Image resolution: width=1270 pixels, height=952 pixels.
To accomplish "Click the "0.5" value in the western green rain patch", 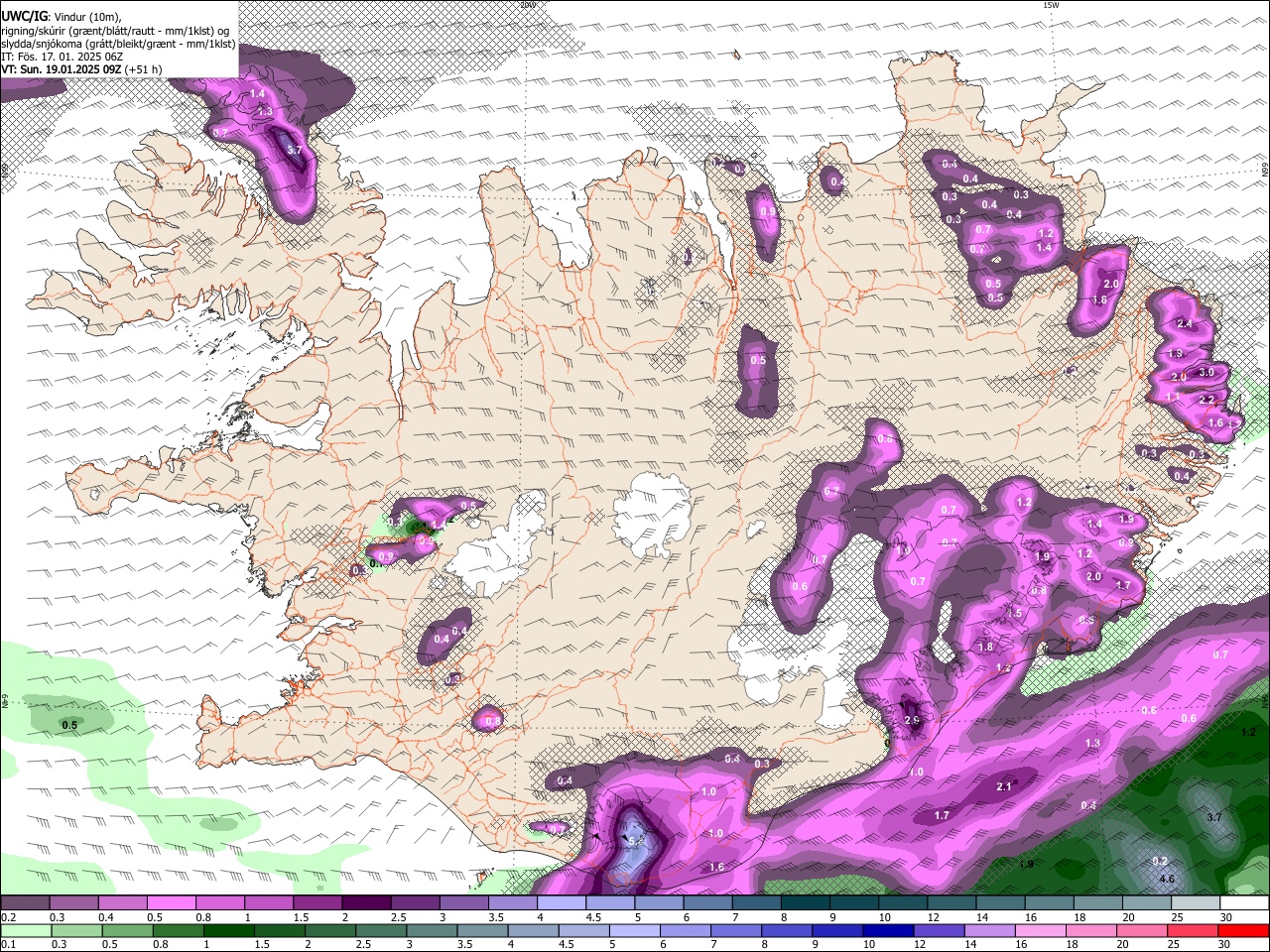I will pyautogui.click(x=69, y=726).
